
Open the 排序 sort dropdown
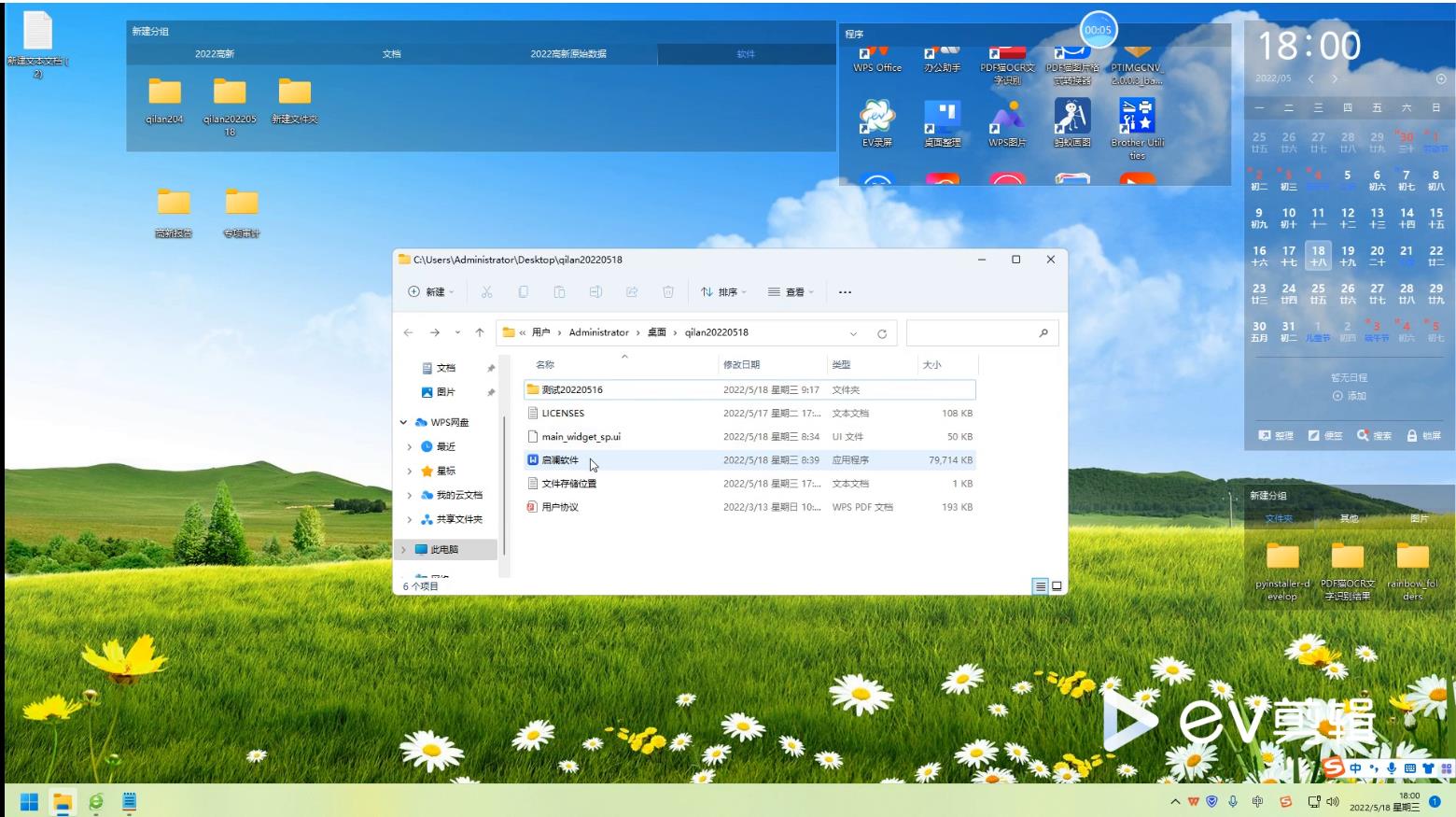pos(724,292)
